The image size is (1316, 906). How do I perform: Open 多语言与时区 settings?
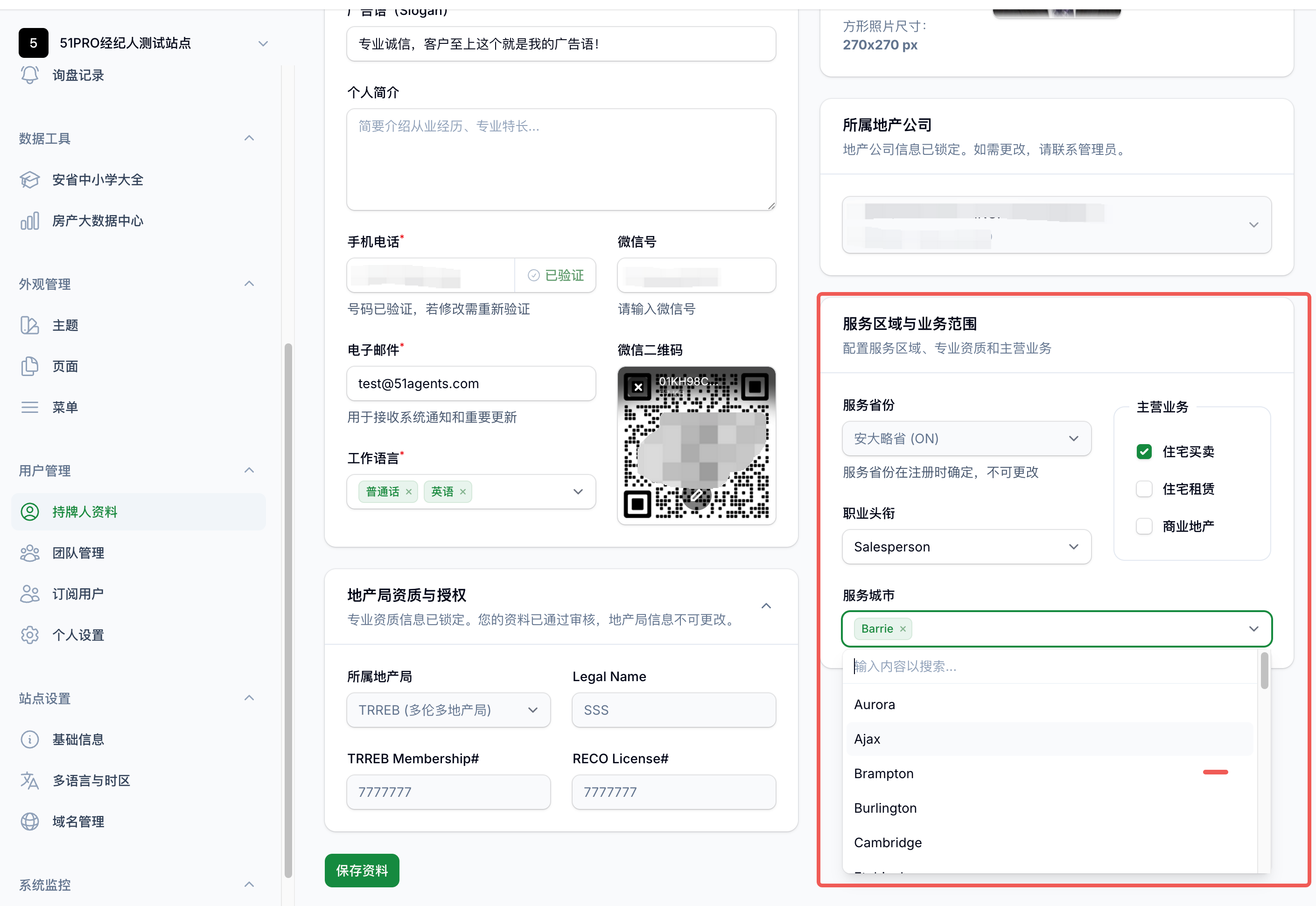(91, 781)
